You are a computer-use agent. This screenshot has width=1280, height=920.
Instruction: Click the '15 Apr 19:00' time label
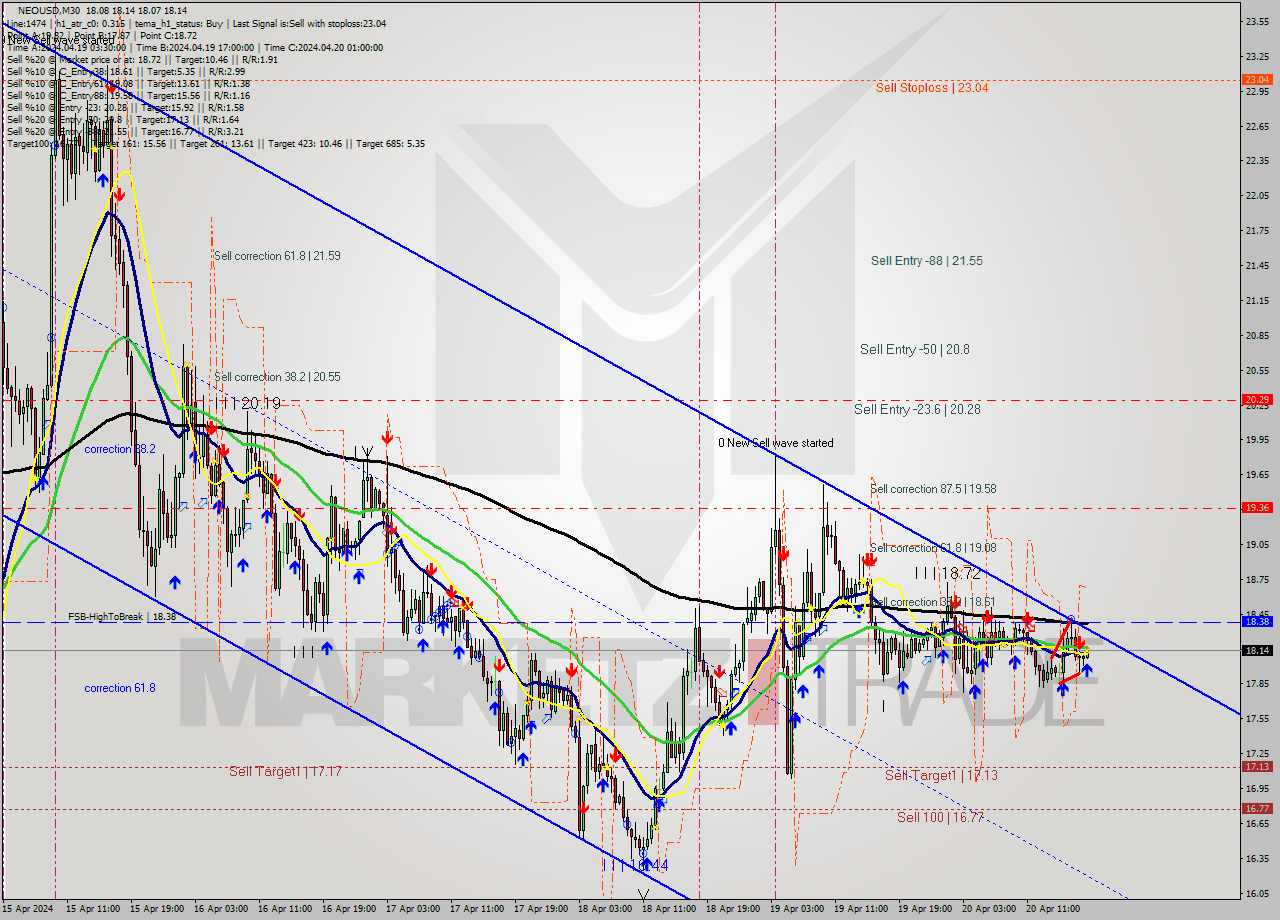click(x=157, y=909)
